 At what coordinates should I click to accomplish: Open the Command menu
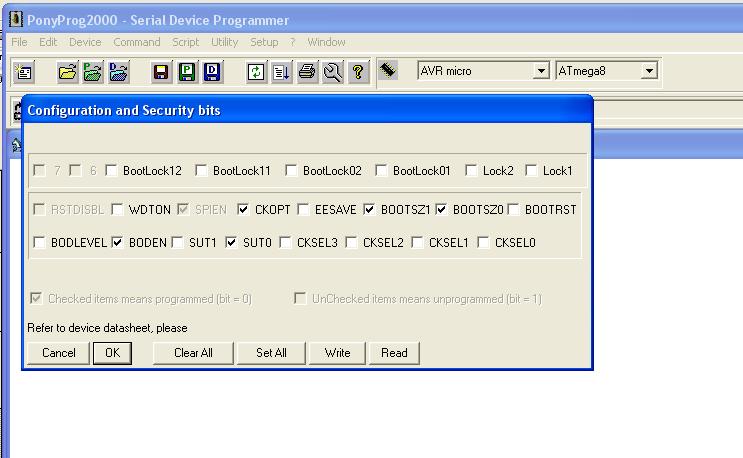click(136, 42)
